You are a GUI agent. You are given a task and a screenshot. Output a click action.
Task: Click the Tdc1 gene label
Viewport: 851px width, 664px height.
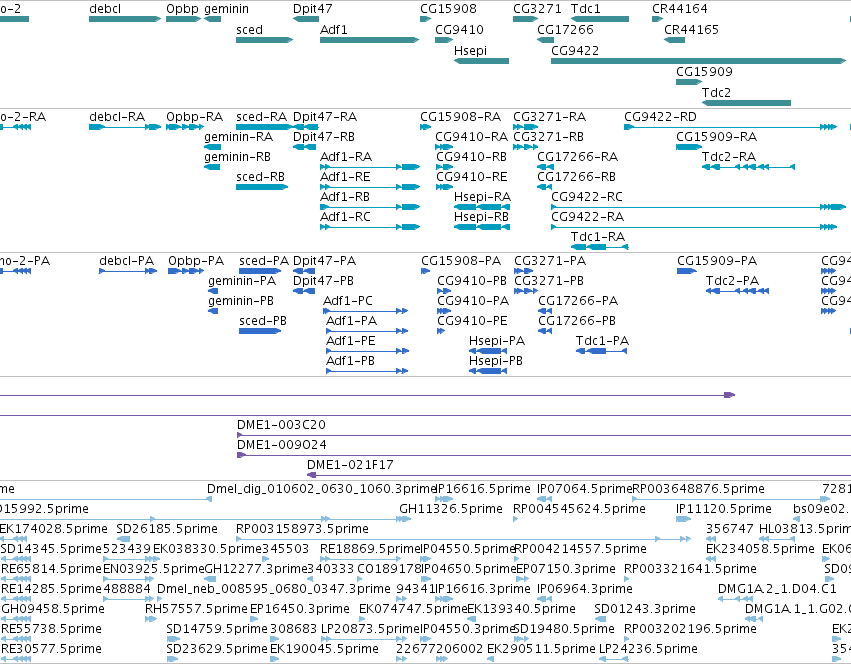586,9
